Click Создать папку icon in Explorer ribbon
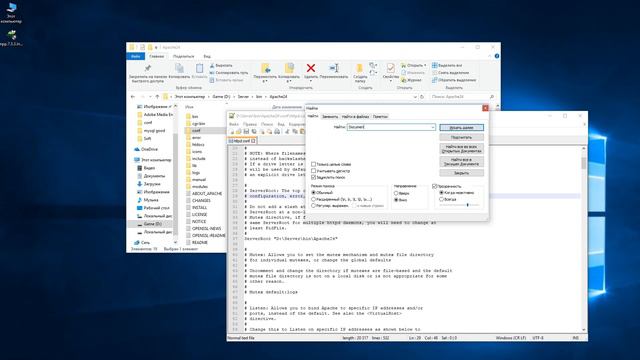The width and height of the screenshot is (640, 360). [x=360, y=69]
